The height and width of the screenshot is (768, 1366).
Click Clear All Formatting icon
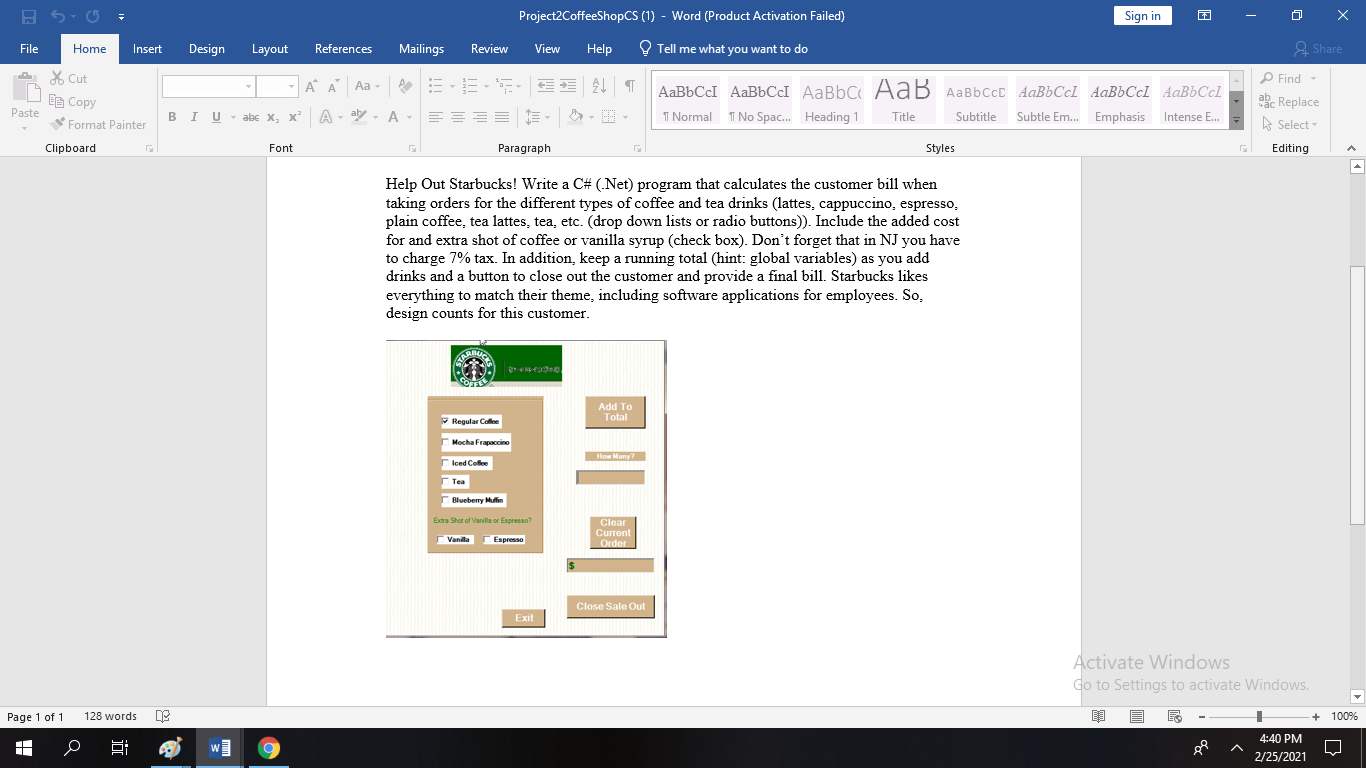[x=405, y=86]
